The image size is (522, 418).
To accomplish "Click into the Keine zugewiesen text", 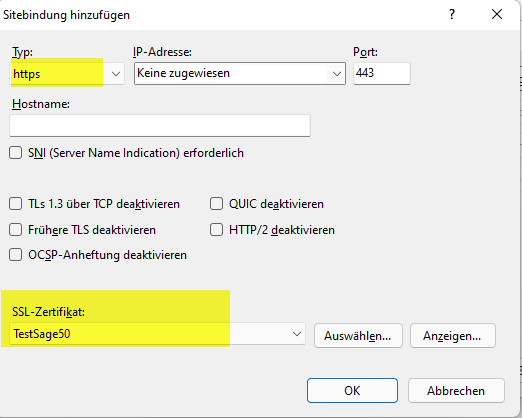I will pos(183,73).
